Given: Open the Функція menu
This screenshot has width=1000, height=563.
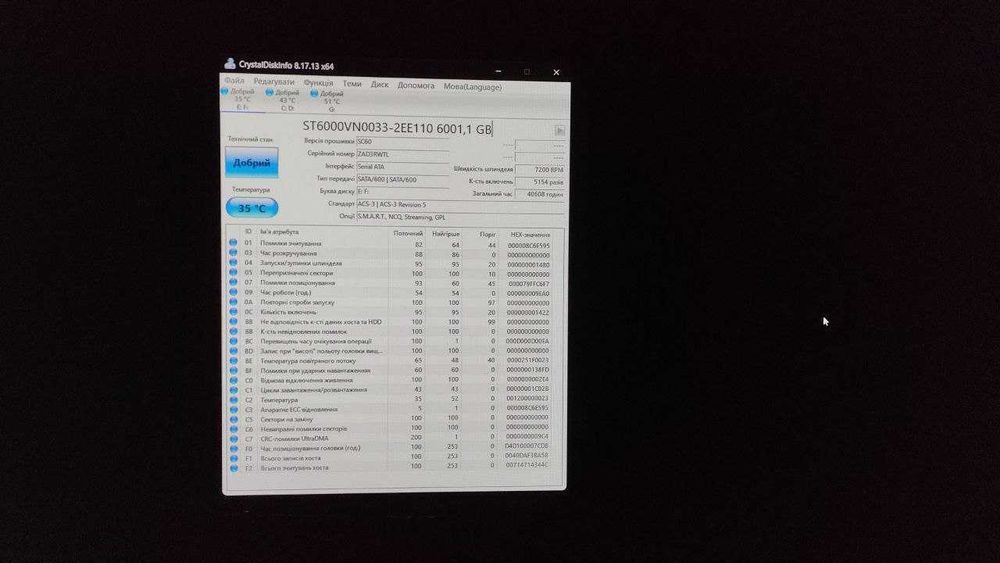Looking at the screenshot, I should [x=318, y=83].
